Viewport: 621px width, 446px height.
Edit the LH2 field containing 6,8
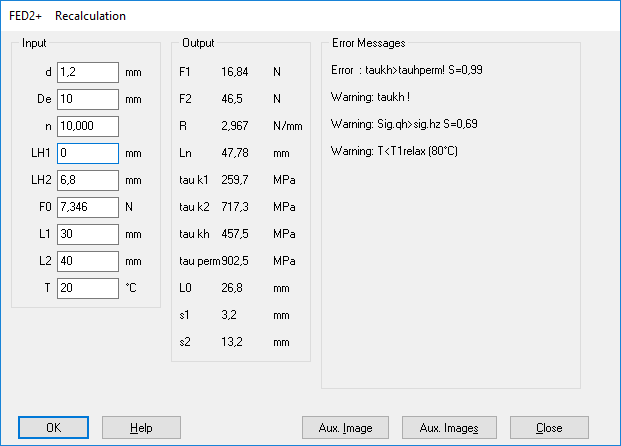(x=88, y=180)
